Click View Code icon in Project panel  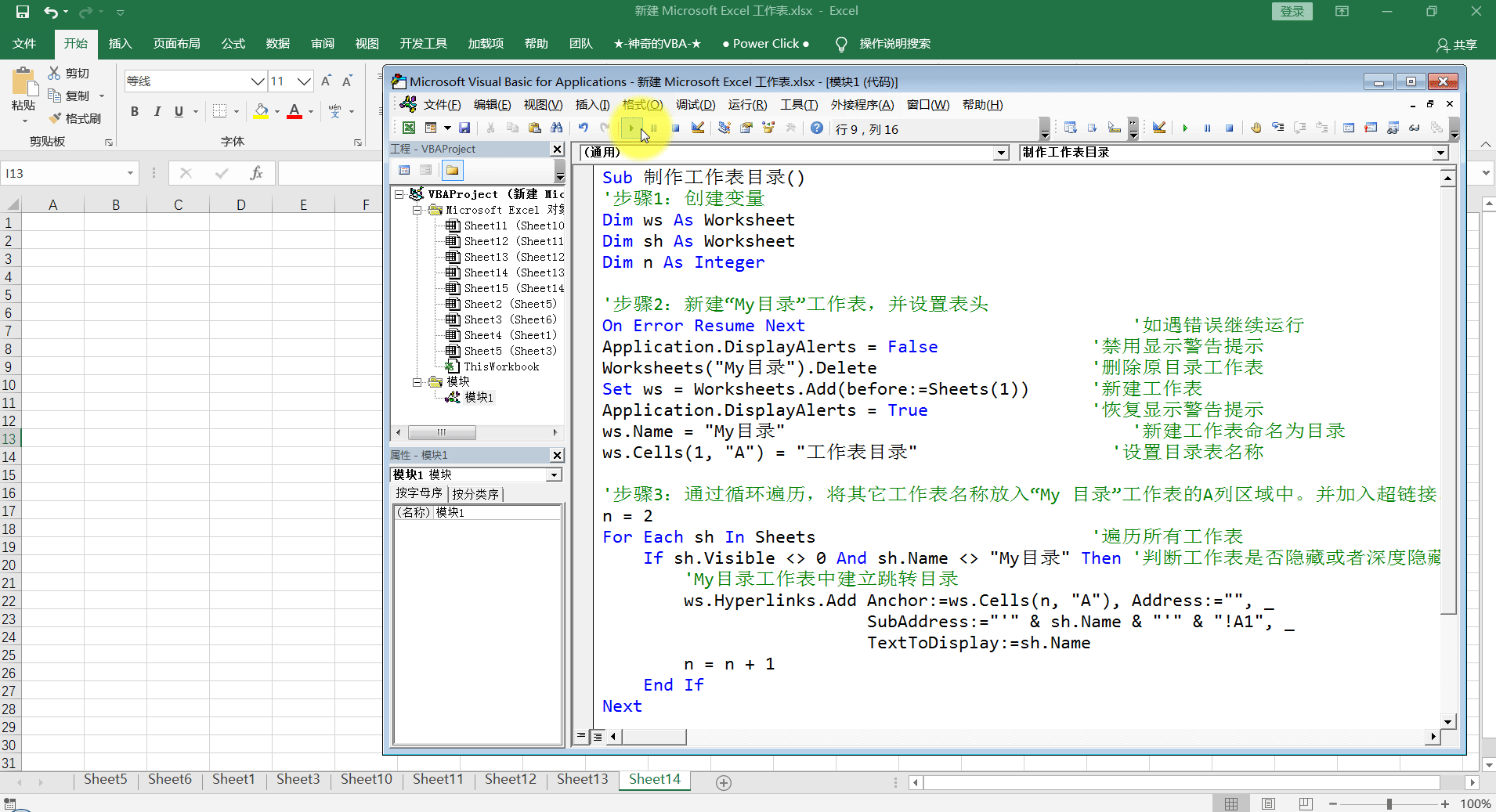click(x=404, y=170)
